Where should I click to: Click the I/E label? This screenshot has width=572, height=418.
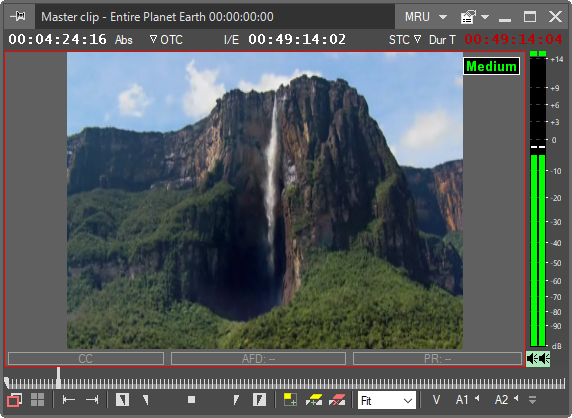pos(231,40)
